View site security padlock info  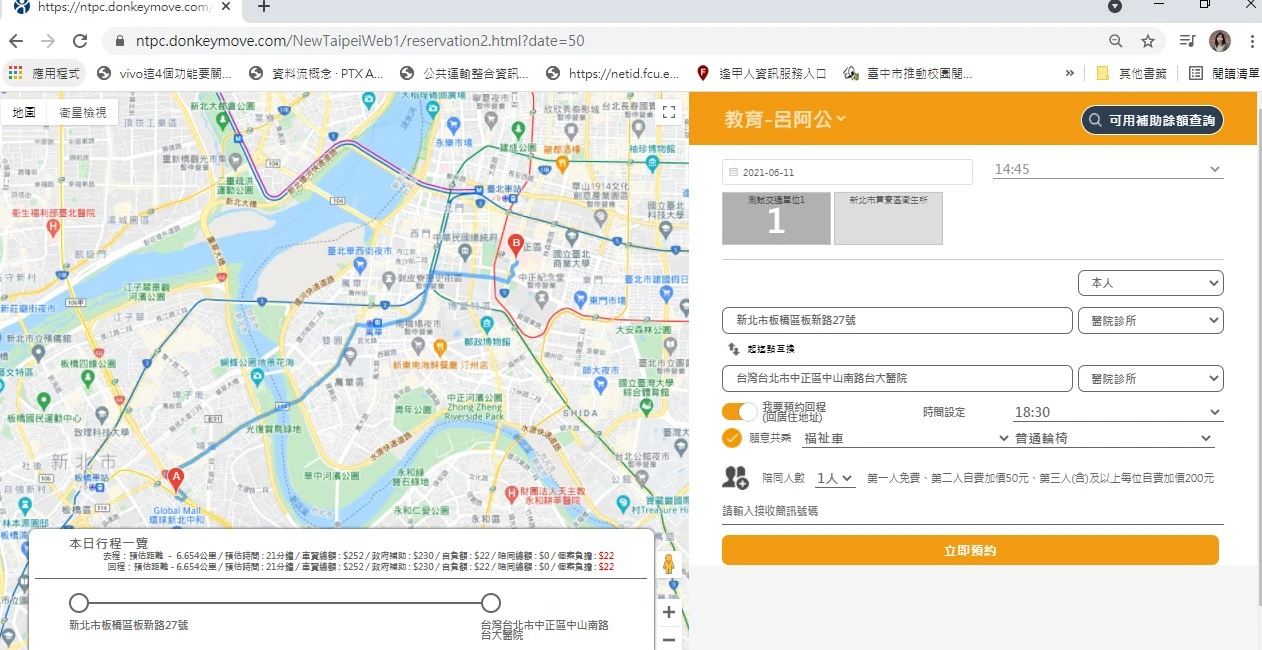(x=119, y=41)
